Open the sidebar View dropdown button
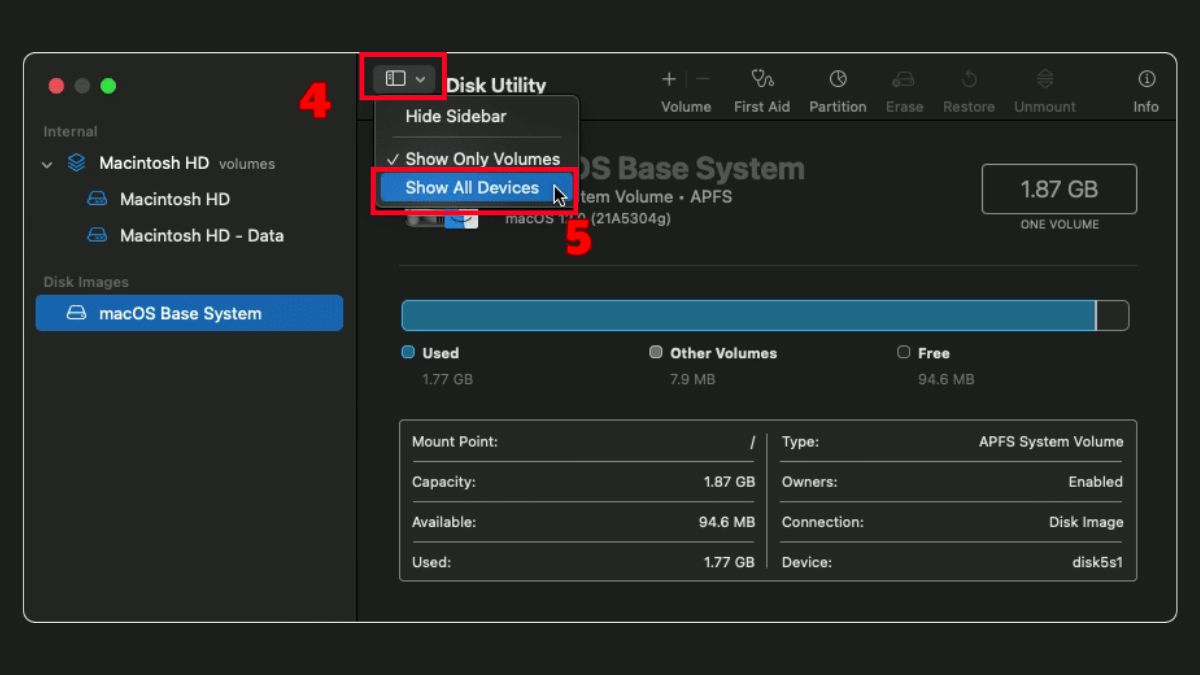1200x675 pixels. (x=404, y=78)
